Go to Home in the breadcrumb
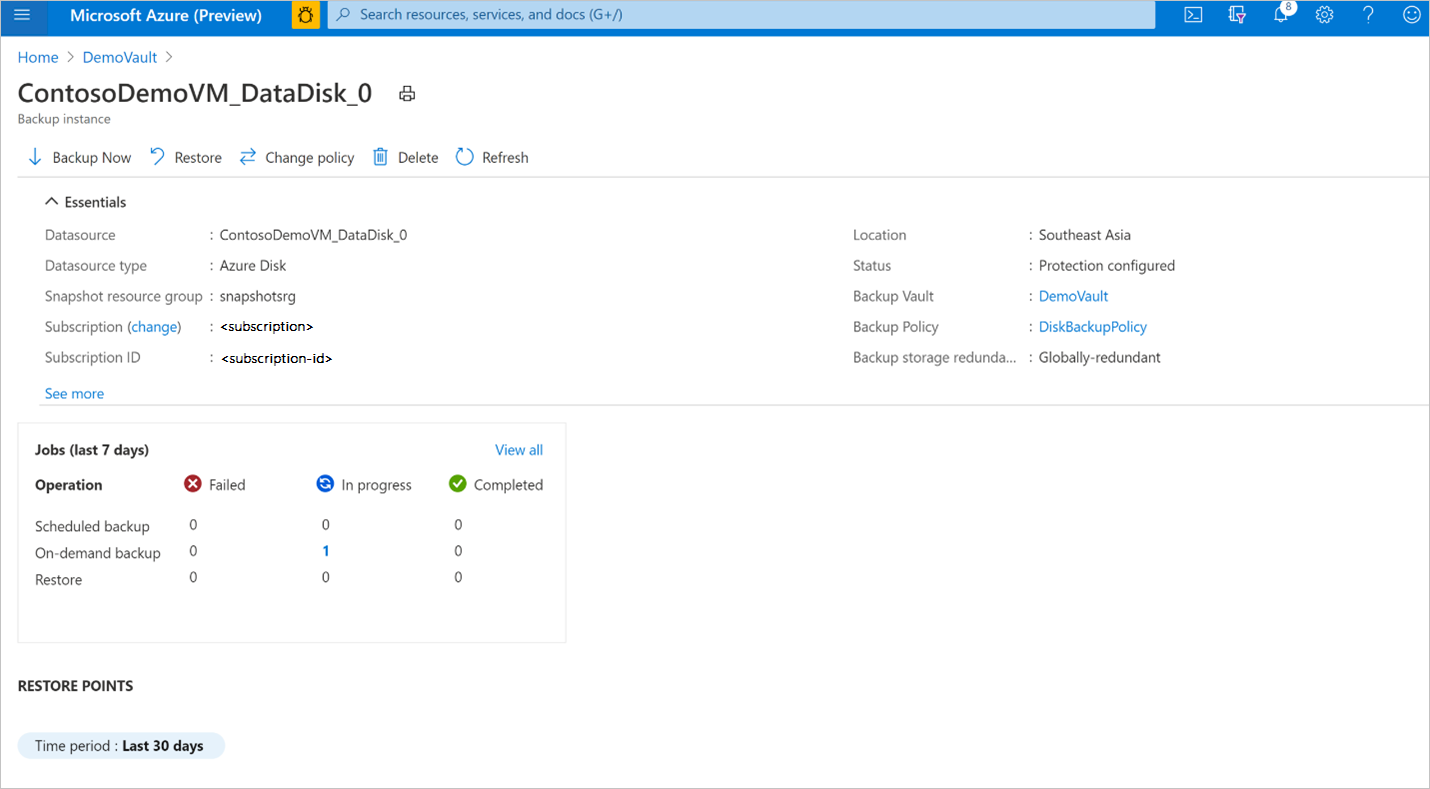The image size is (1430, 789). coord(38,57)
